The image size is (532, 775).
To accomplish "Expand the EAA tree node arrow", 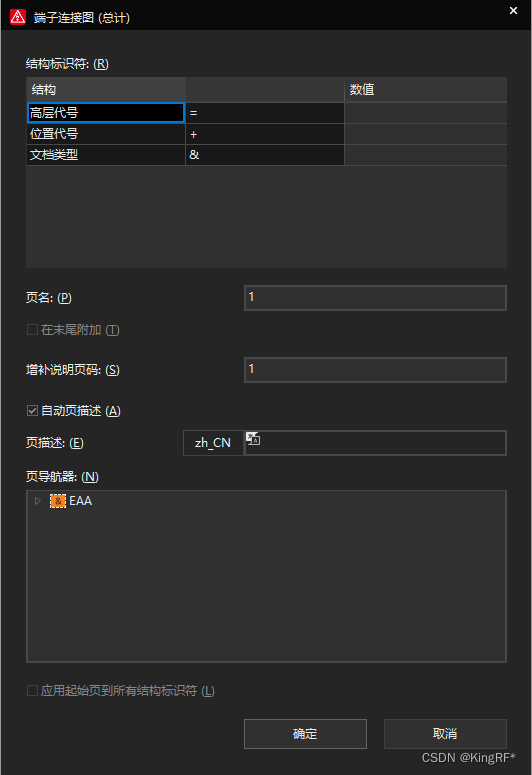I will (x=38, y=501).
